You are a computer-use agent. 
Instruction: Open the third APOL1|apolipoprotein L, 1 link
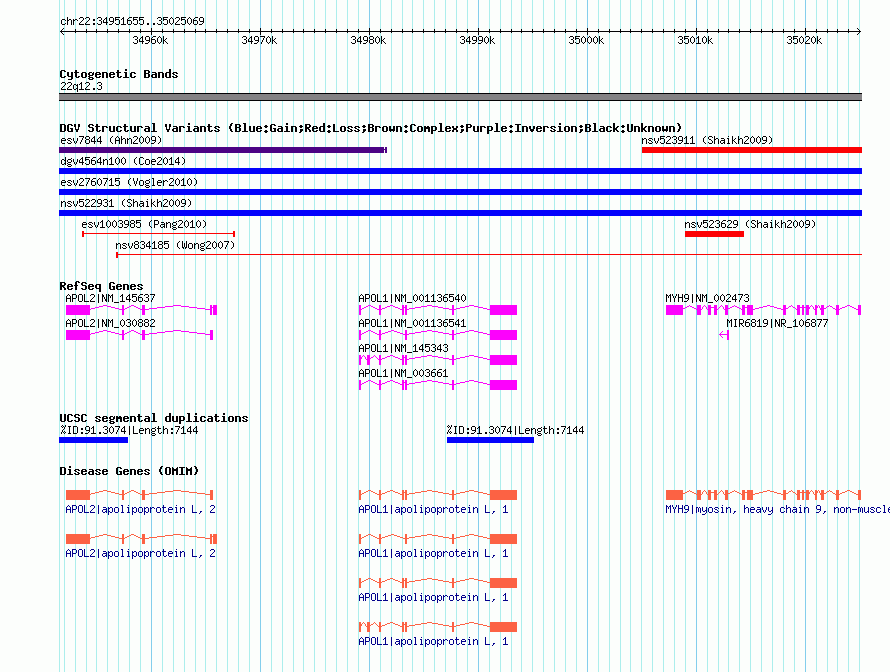coord(433,597)
